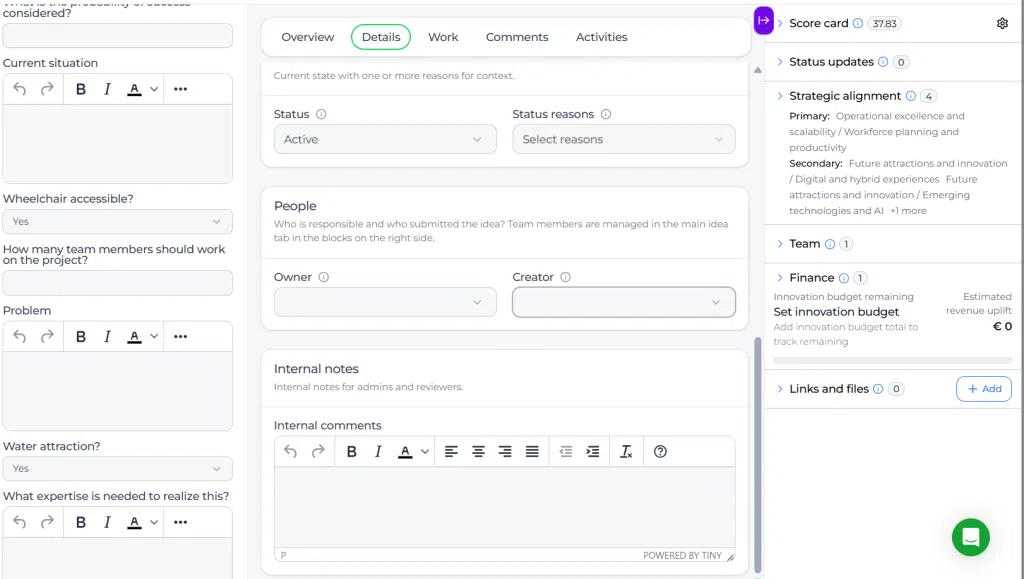Click Italic in Problem editor

(108, 337)
